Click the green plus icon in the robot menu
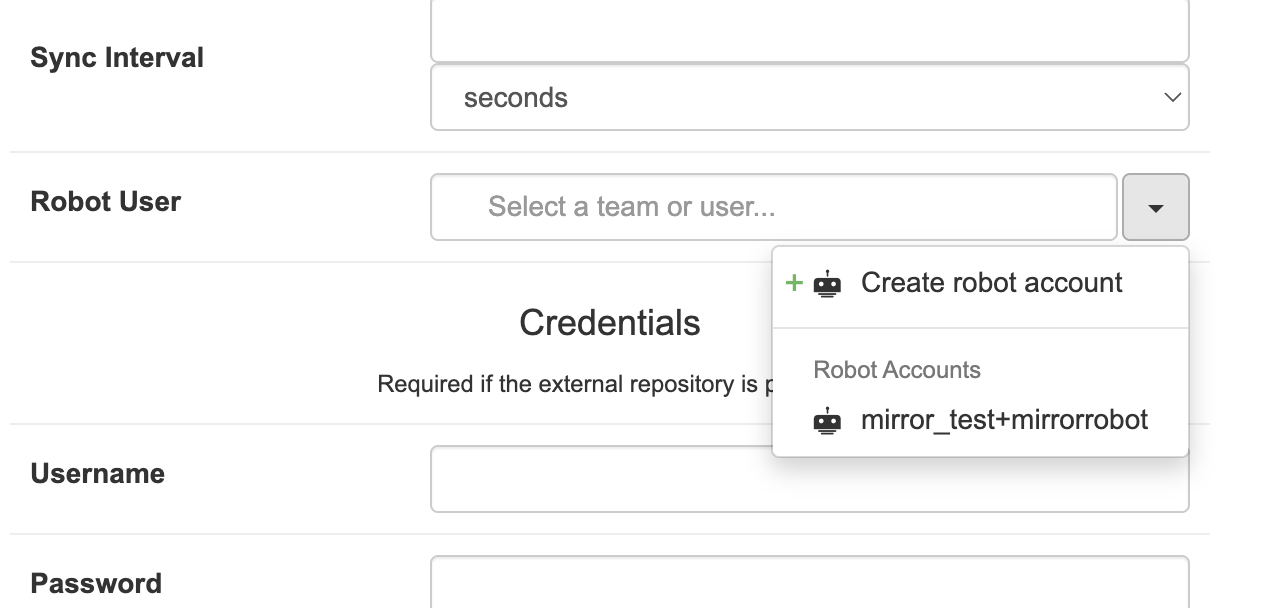This screenshot has width=1274, height=608. point(794,283)
